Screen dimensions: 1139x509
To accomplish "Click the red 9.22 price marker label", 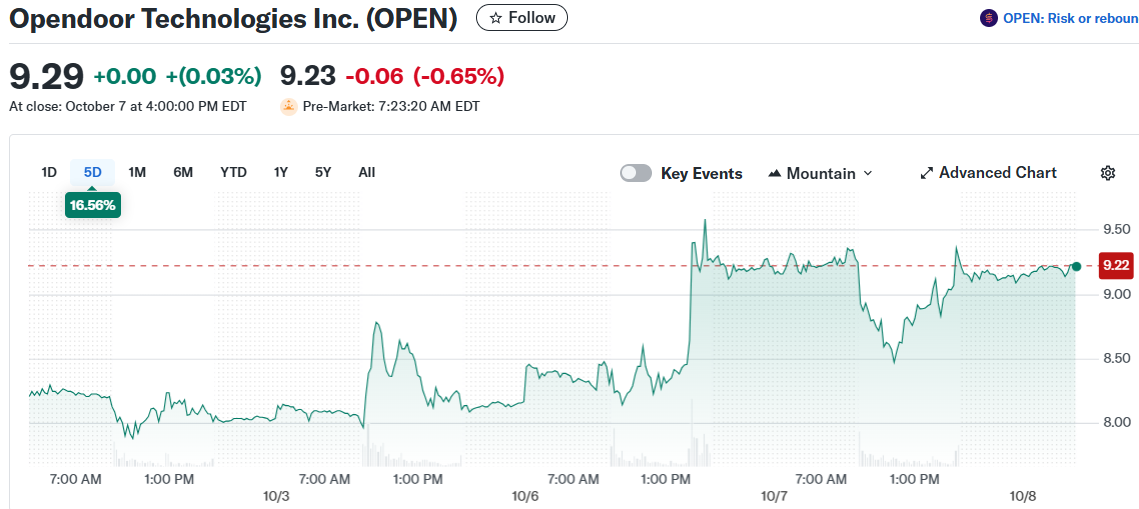I will [x=1115, y=265].
